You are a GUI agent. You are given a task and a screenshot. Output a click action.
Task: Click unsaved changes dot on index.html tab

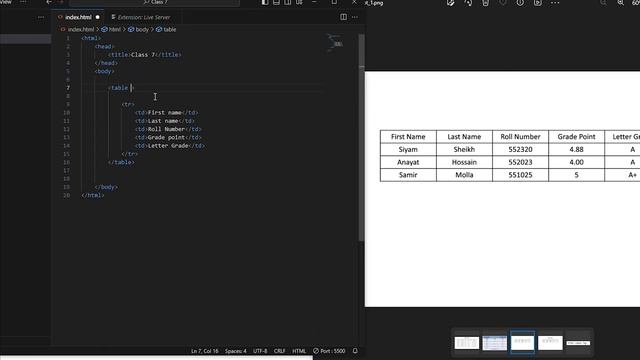[98, 17]
